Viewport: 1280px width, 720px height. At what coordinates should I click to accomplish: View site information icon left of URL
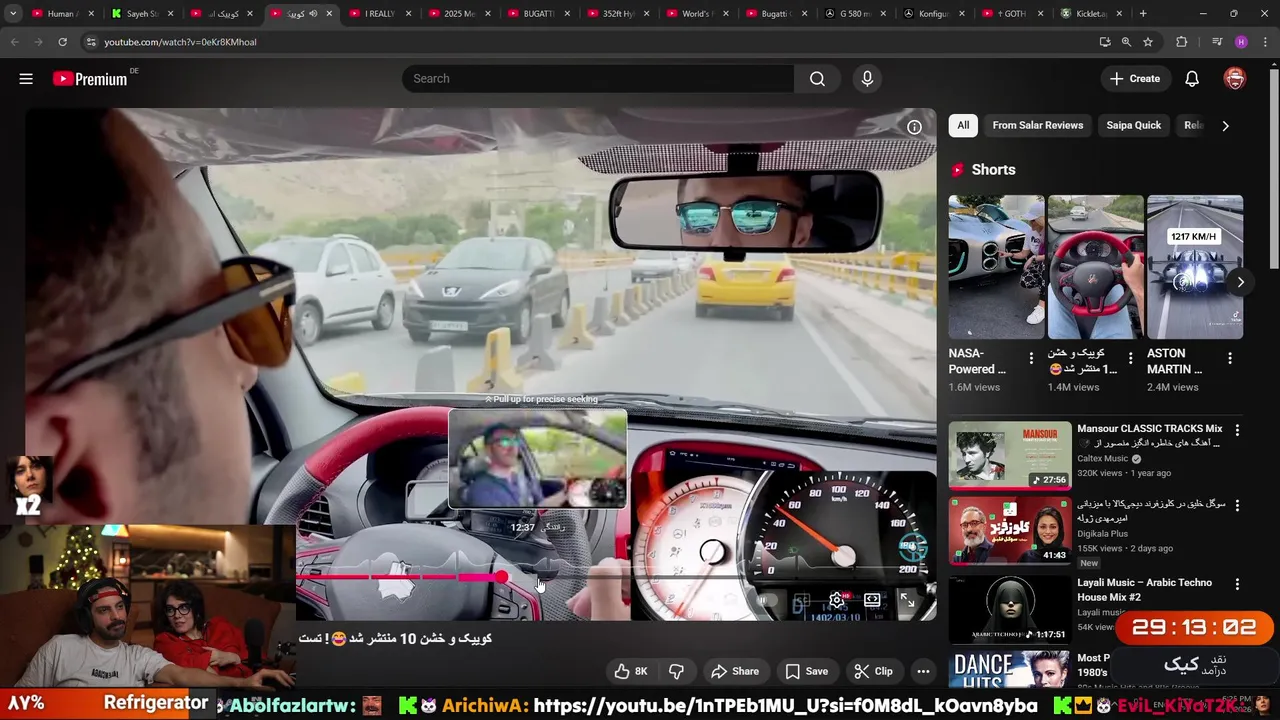(x=91, y=42)
